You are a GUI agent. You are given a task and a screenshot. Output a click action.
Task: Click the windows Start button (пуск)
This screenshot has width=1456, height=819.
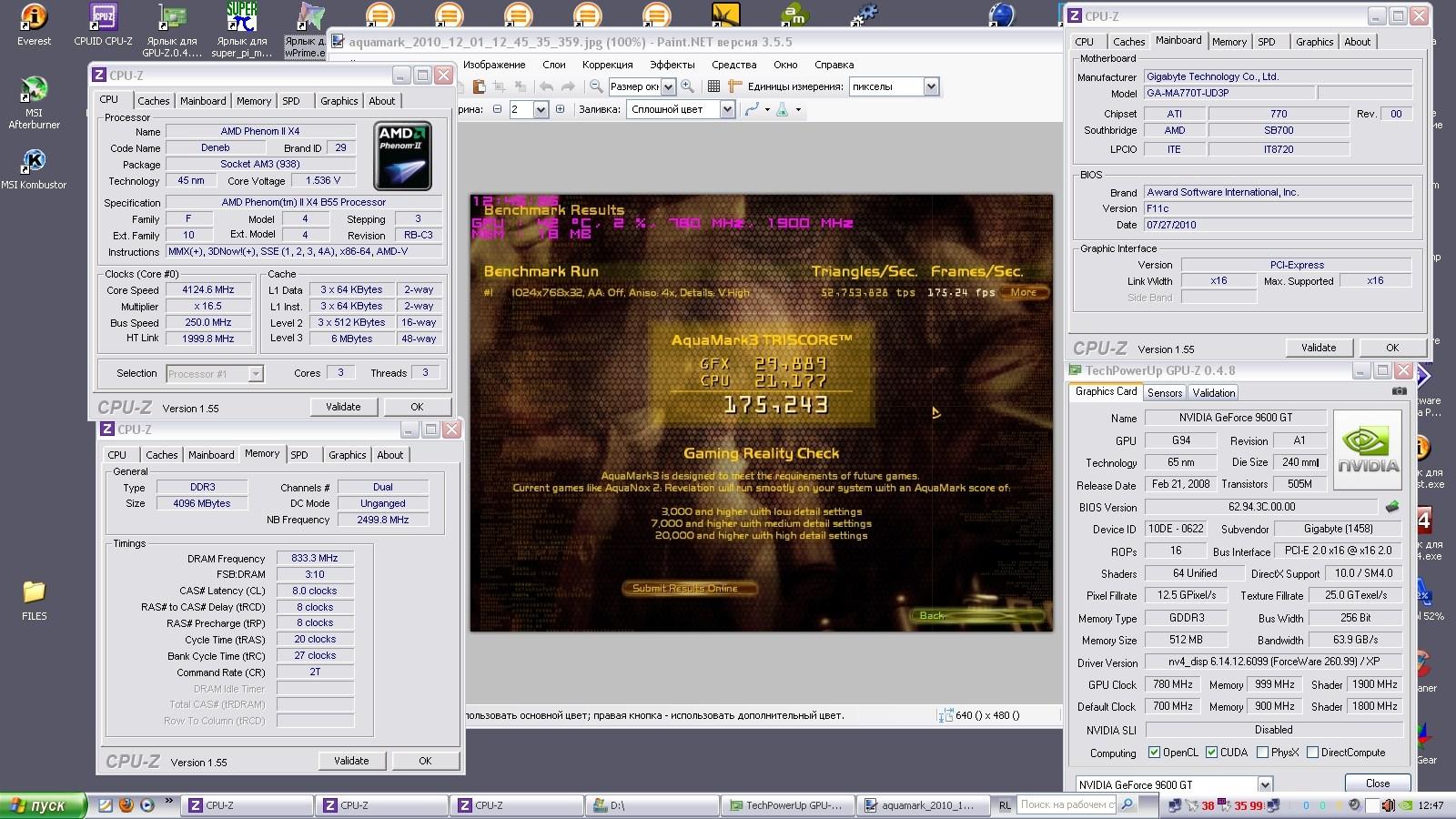tap(44, 805)
